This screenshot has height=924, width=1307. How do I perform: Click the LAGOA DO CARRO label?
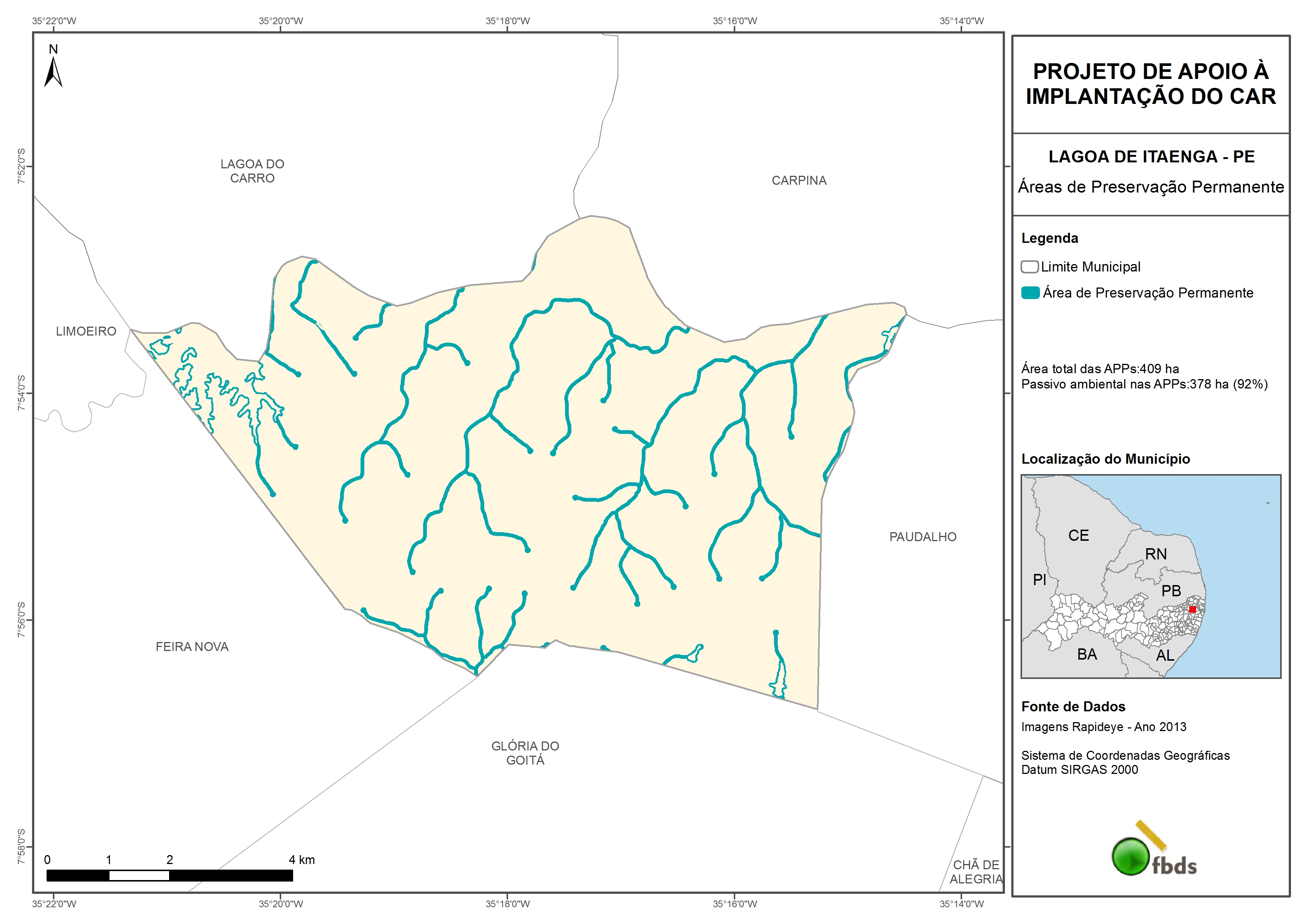[x=252, y=171]
